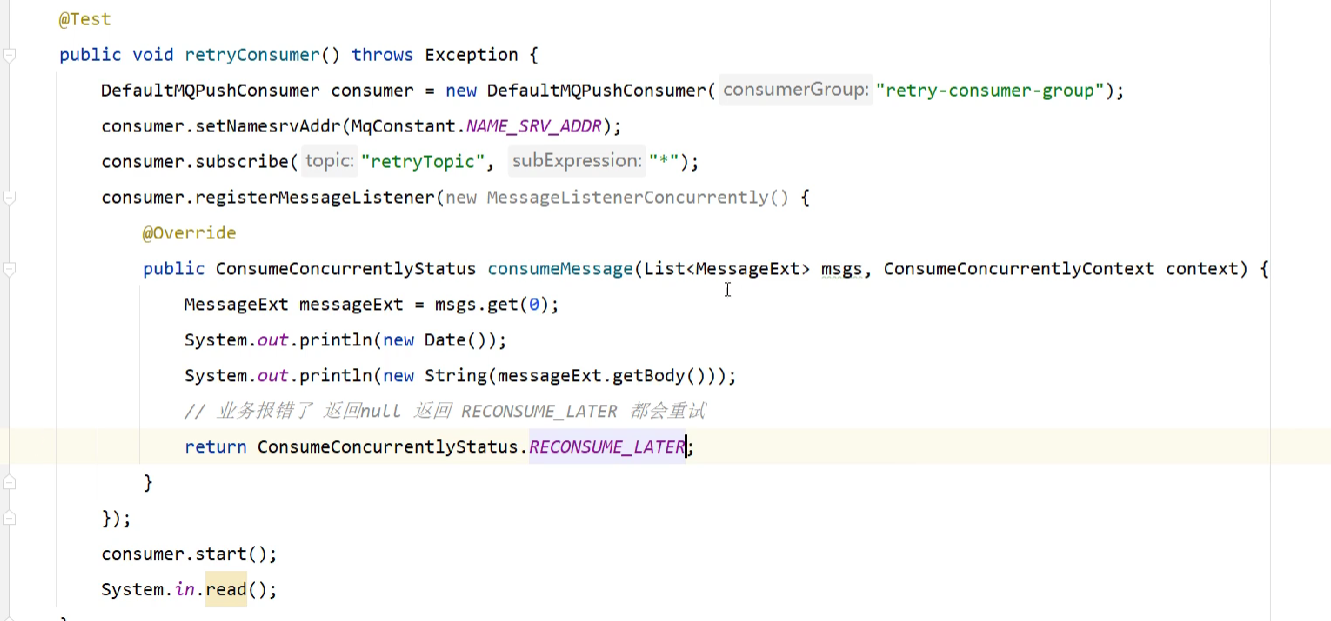Click the 'return' keyword
Image resolution: width=1331 pixels, height=621 pixels.
[x=216, y=447]
